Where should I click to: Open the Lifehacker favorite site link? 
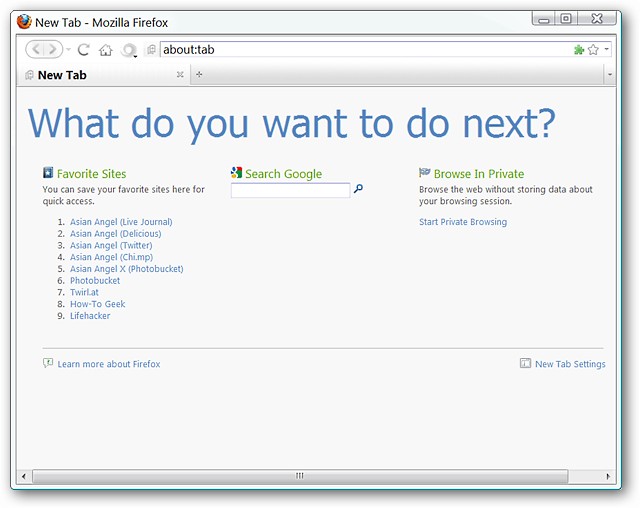[90, 316]
